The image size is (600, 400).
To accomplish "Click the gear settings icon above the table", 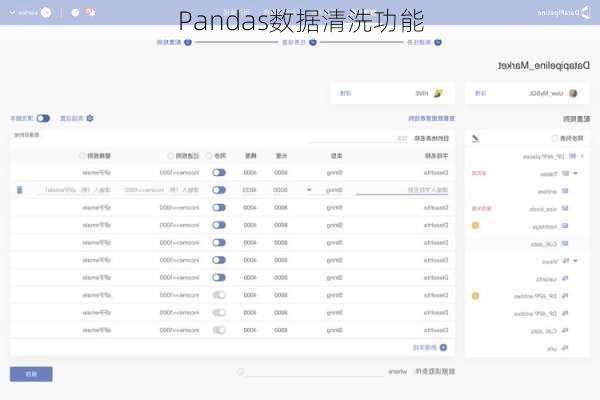I will [x=90, y=118].
